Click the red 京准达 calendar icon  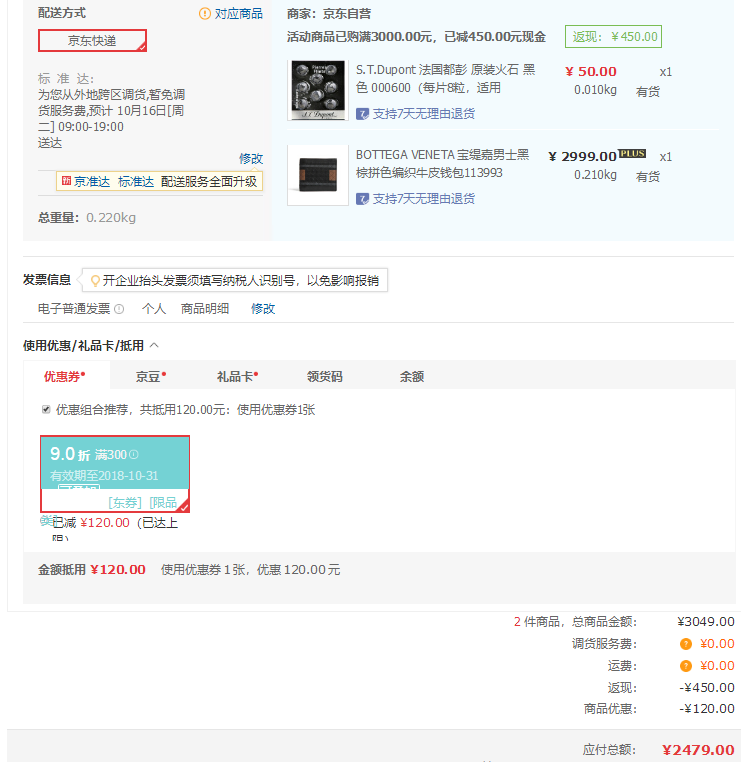(67, 181)
